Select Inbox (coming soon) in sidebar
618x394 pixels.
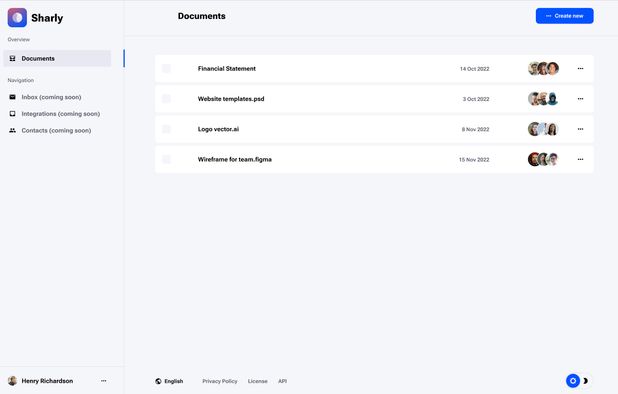point(51,97)
